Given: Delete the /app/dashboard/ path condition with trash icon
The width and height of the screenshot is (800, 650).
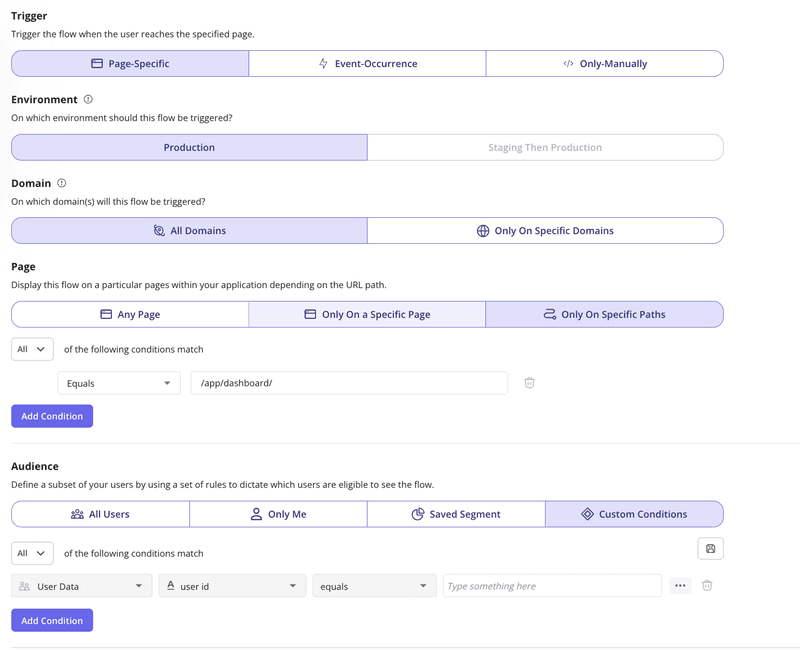Looking at the screenshot, I should point(529,383).
